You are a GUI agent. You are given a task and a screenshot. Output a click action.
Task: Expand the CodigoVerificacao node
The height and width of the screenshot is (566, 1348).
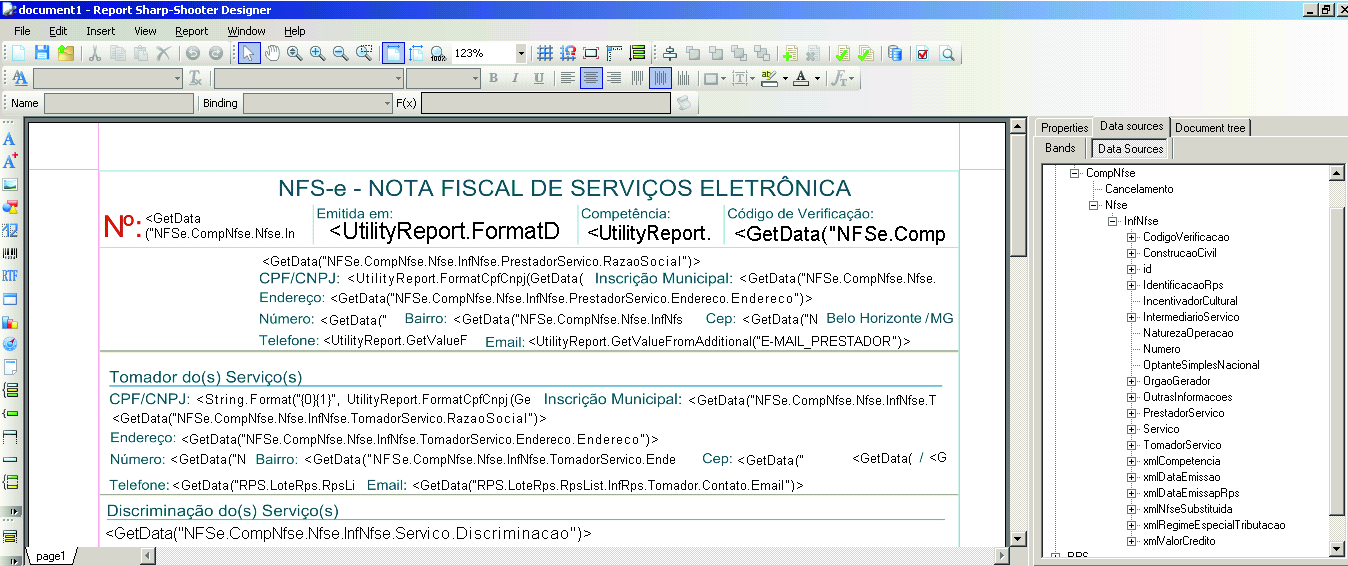(x=1132, y=237)
